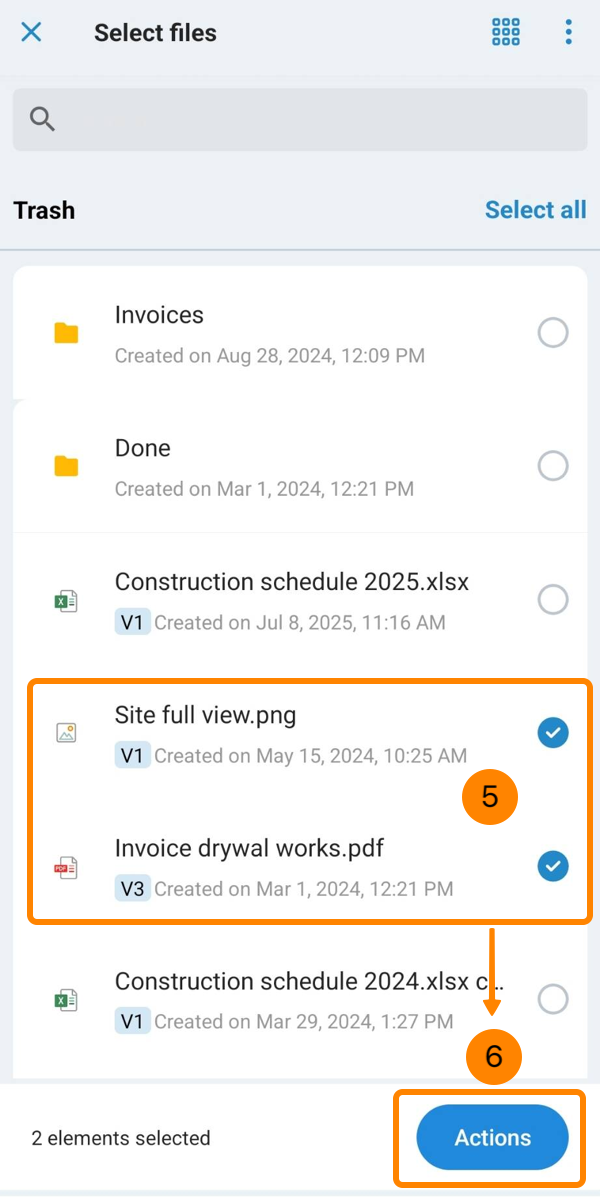Click the Invoices folder icon
The width and height of the screenshot is (600, 1197).
pyautogui.click(x=66, y=333)
